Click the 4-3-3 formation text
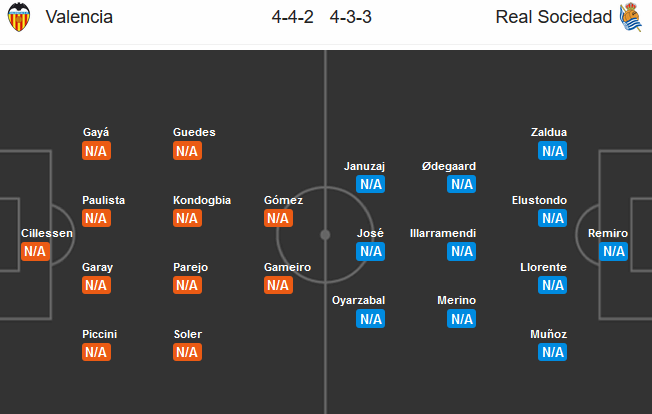 click(x=351, y=17)
